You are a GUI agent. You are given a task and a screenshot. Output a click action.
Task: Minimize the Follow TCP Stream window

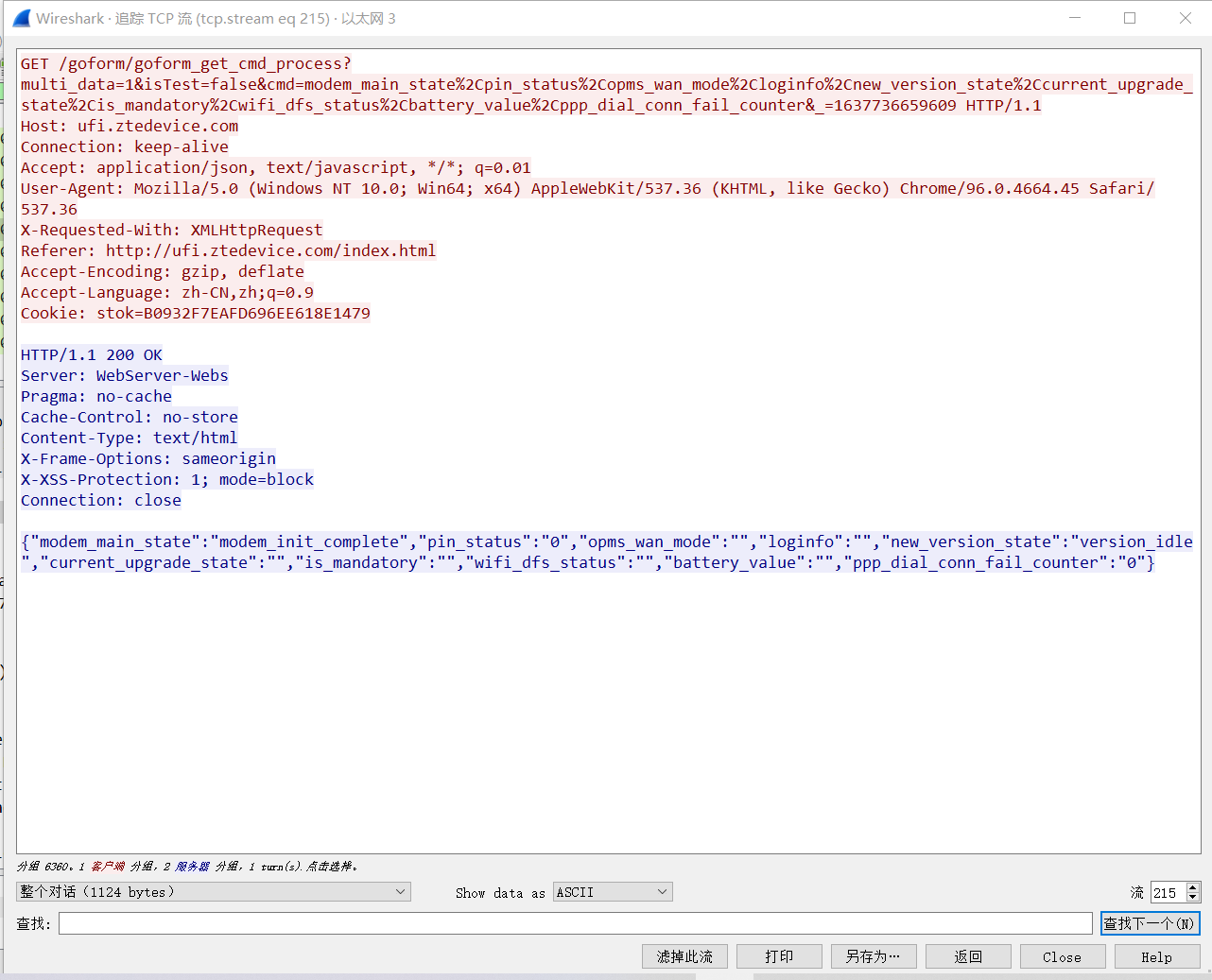click(x=1075, y=18)
